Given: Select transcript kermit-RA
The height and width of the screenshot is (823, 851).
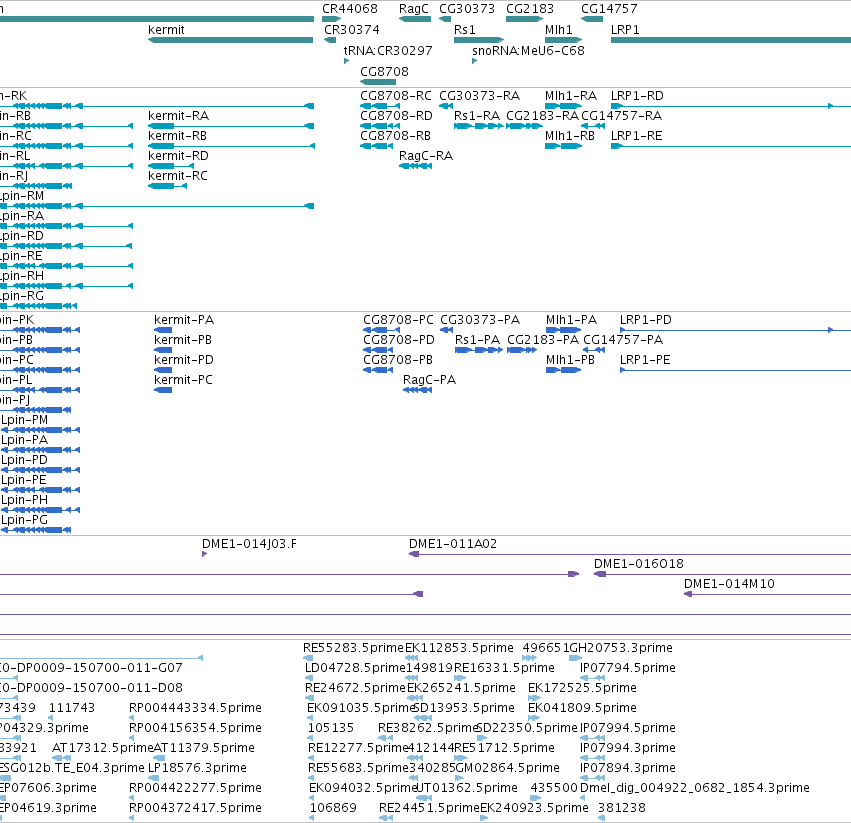Looking at the screenshot, I should (x=178, y=116).
